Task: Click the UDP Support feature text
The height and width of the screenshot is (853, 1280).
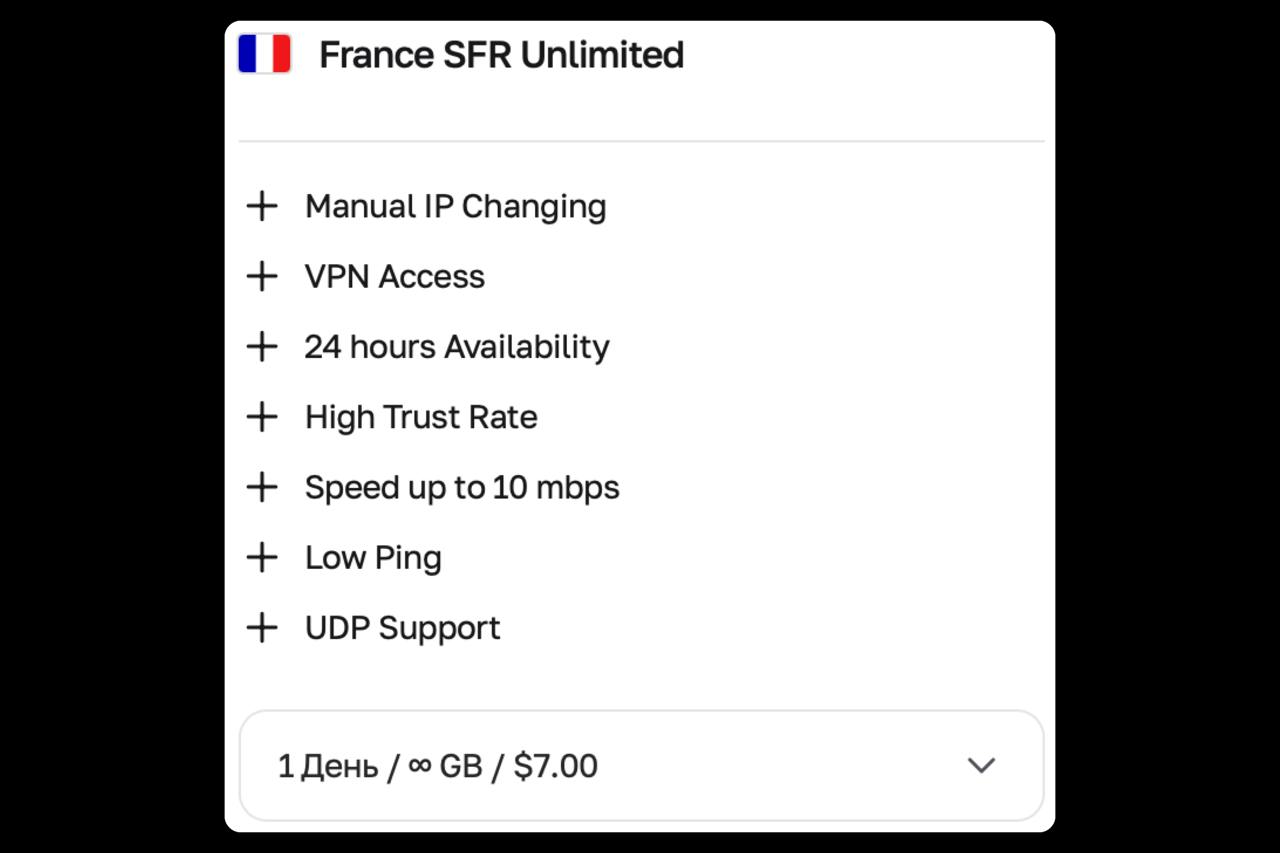Action: (x=402, y=629)
